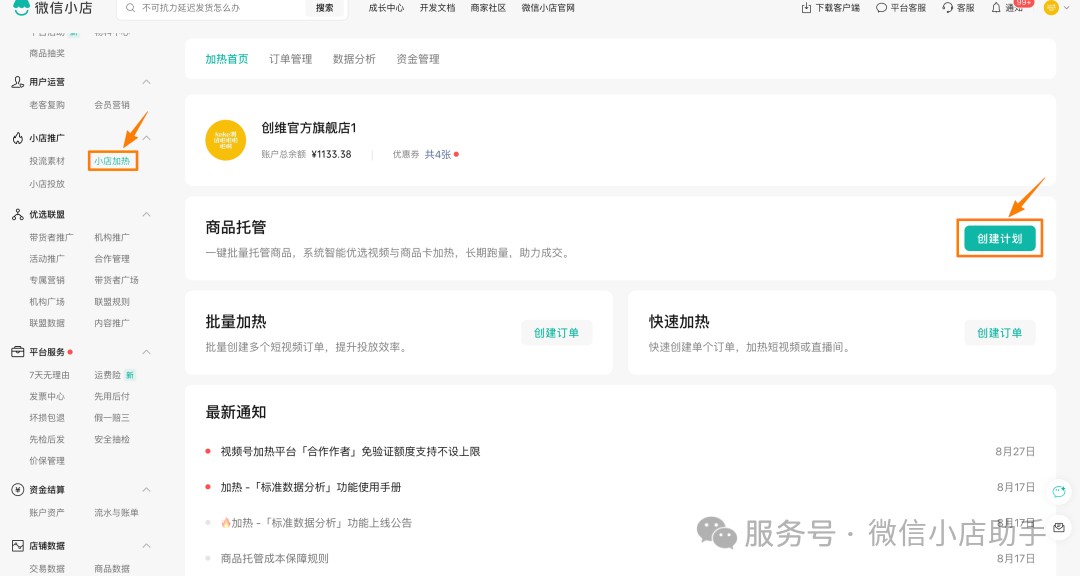Open 平台客服 chat bubble icon

point(881,8)
